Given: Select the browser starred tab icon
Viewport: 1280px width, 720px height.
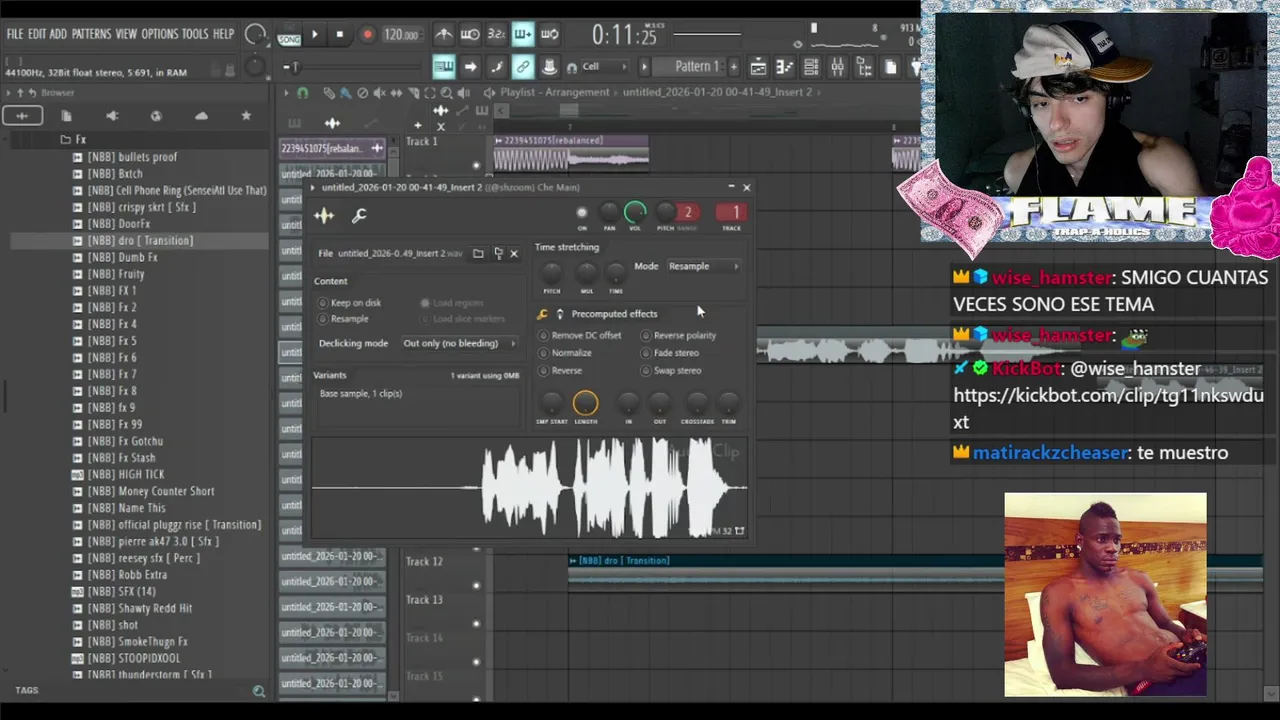Looking at the screenshot, I should 246,116.
